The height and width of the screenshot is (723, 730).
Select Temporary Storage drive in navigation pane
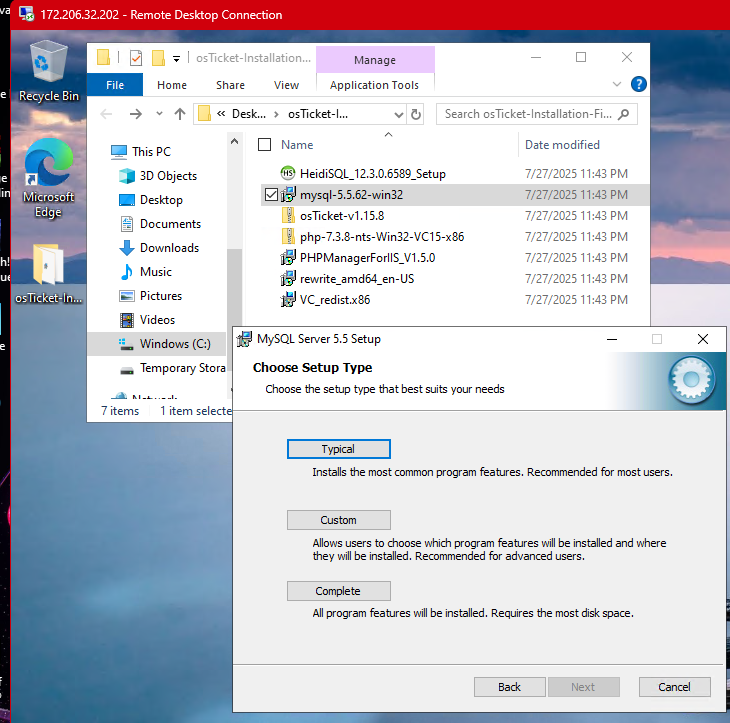pyautogui.click(x=172, y=368)
